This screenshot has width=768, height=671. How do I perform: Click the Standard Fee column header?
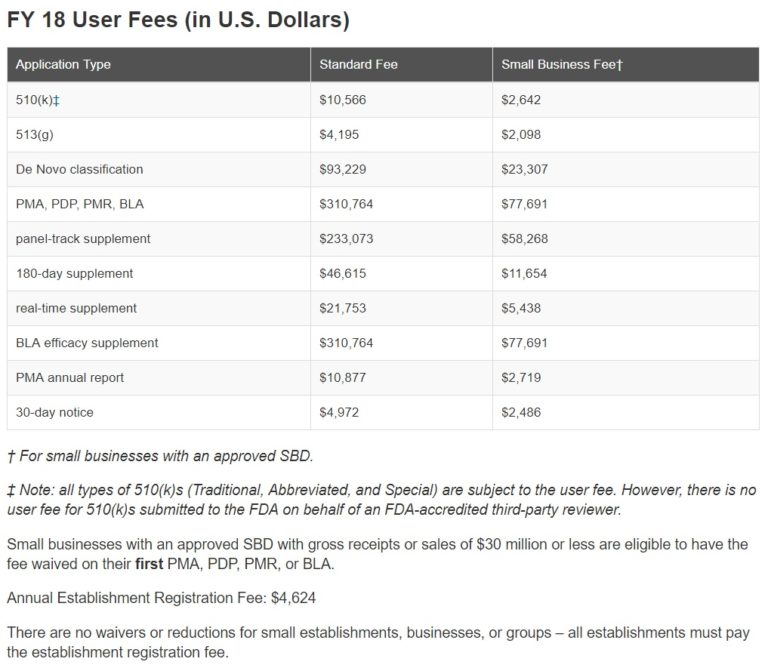tap(358, 65)
